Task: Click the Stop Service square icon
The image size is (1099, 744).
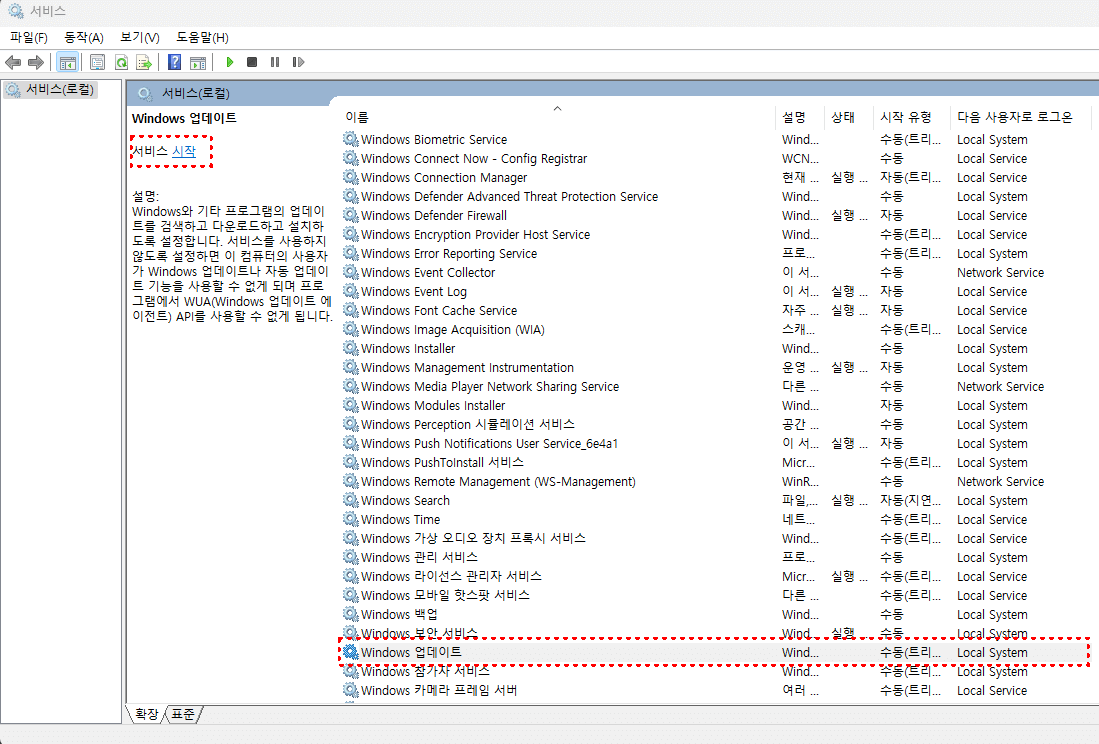Action: pos(252,62)
